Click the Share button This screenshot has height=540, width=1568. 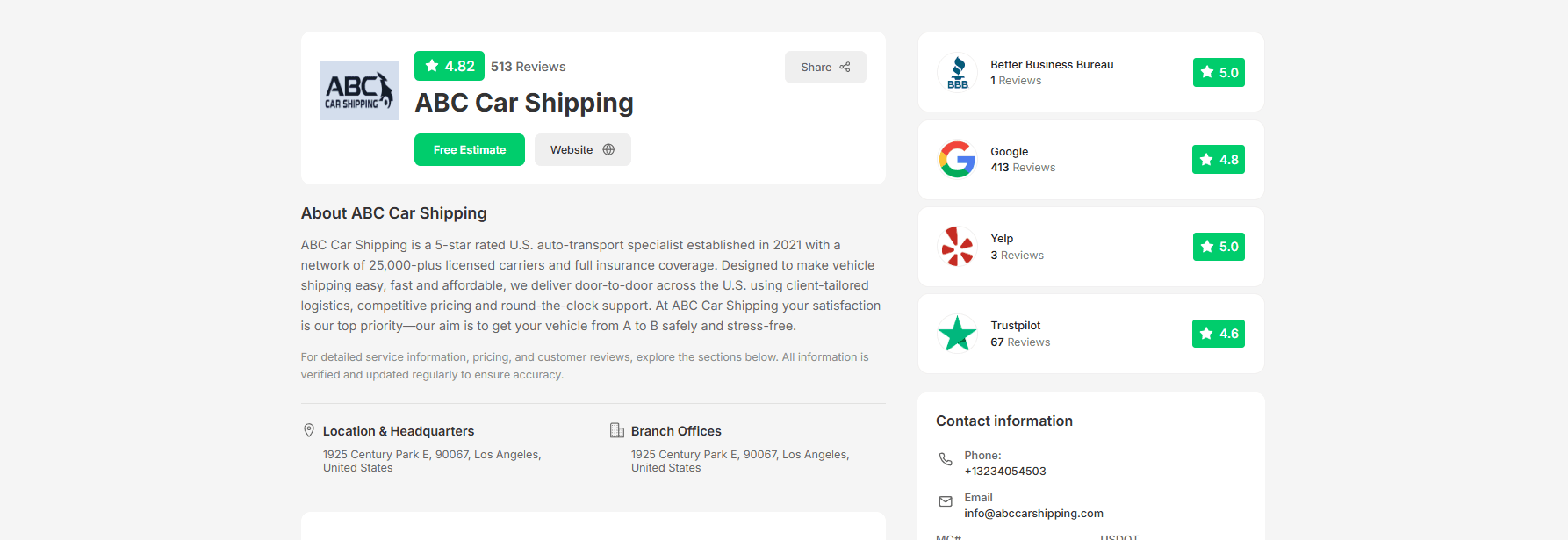[825, 68]
